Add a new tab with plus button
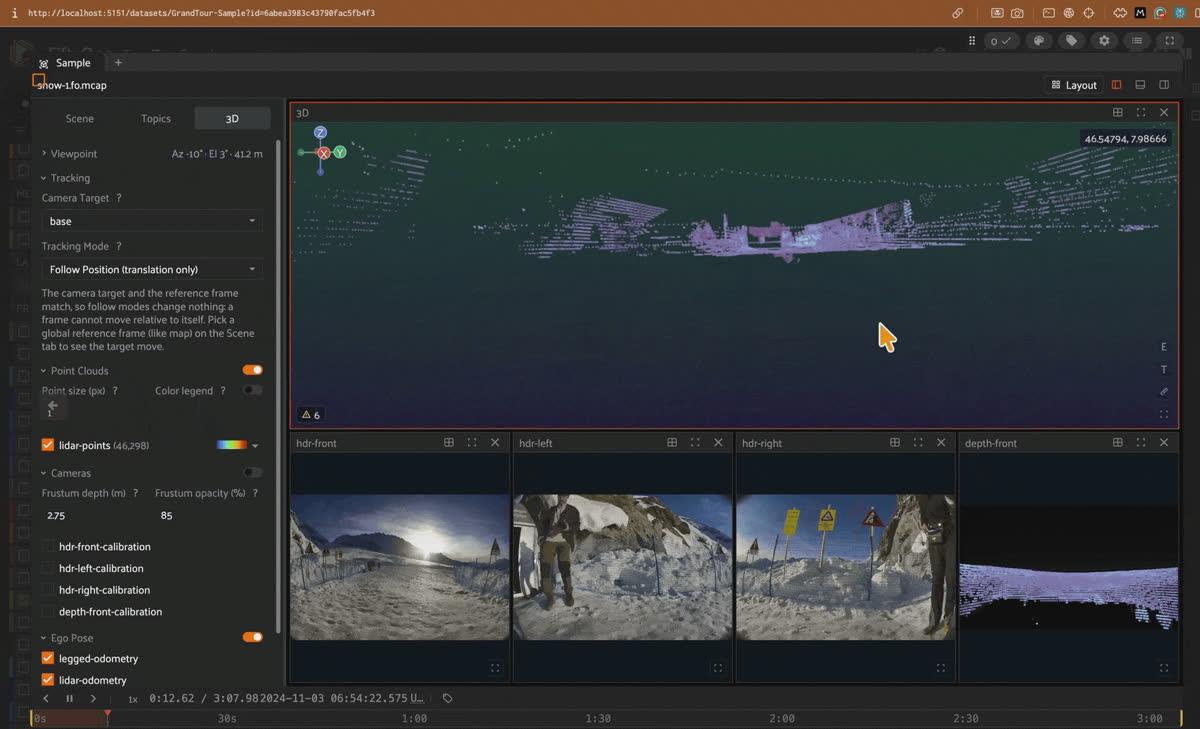This screenshot has width=1200, height=729. coord(118,63)
